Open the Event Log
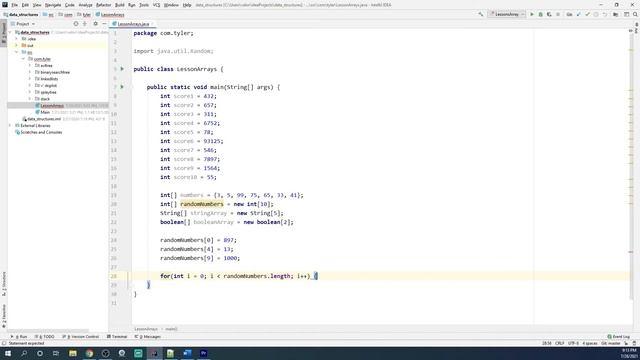Viewport: 640px width, 360px height. [x=618, y=337]
